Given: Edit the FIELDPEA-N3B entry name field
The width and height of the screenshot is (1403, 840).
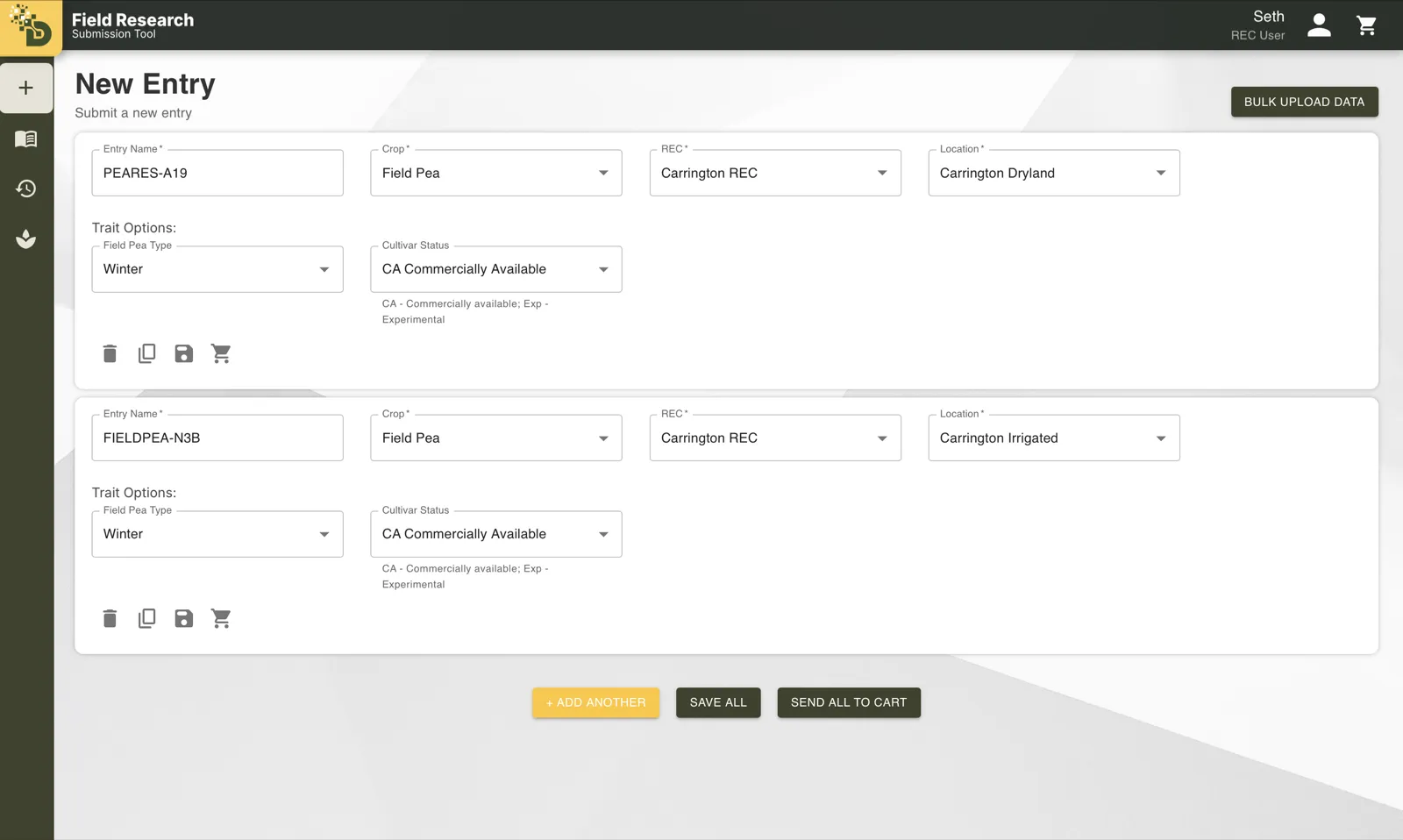Looking at the screenshot, I should point(217,438).
